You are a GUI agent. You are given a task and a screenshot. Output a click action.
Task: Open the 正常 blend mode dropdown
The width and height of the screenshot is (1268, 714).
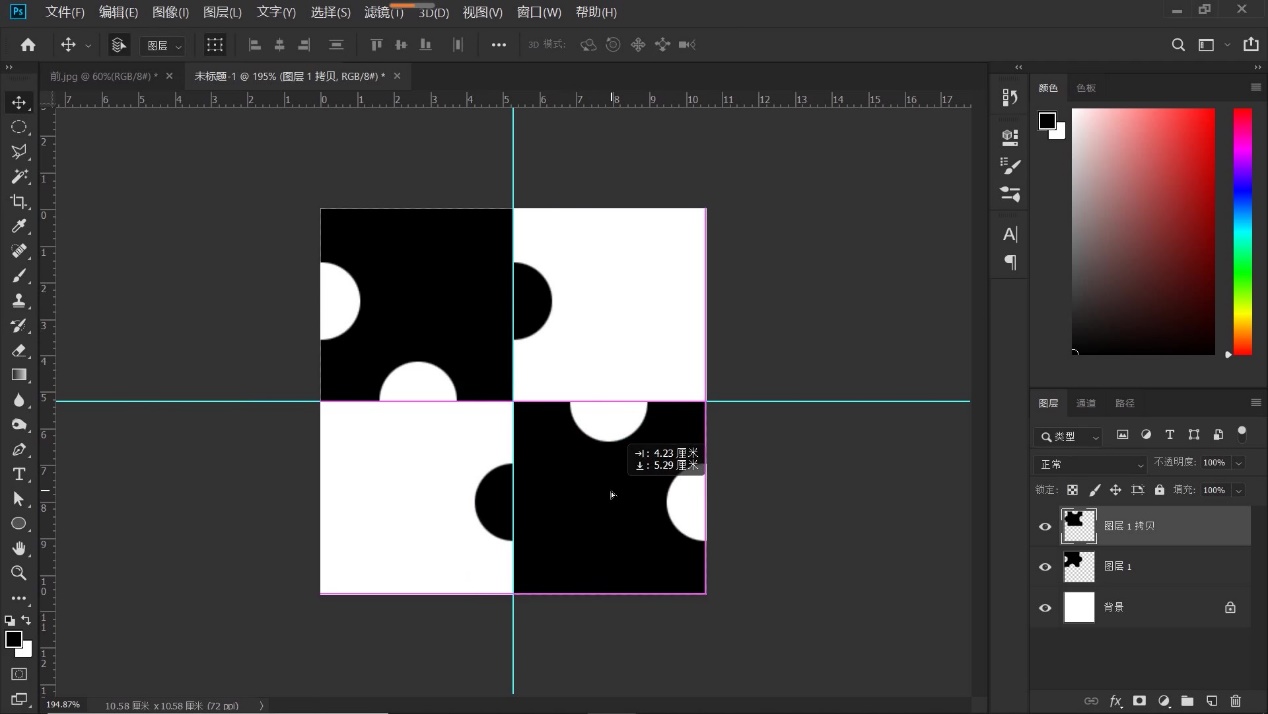click(x=1090, y=464)
